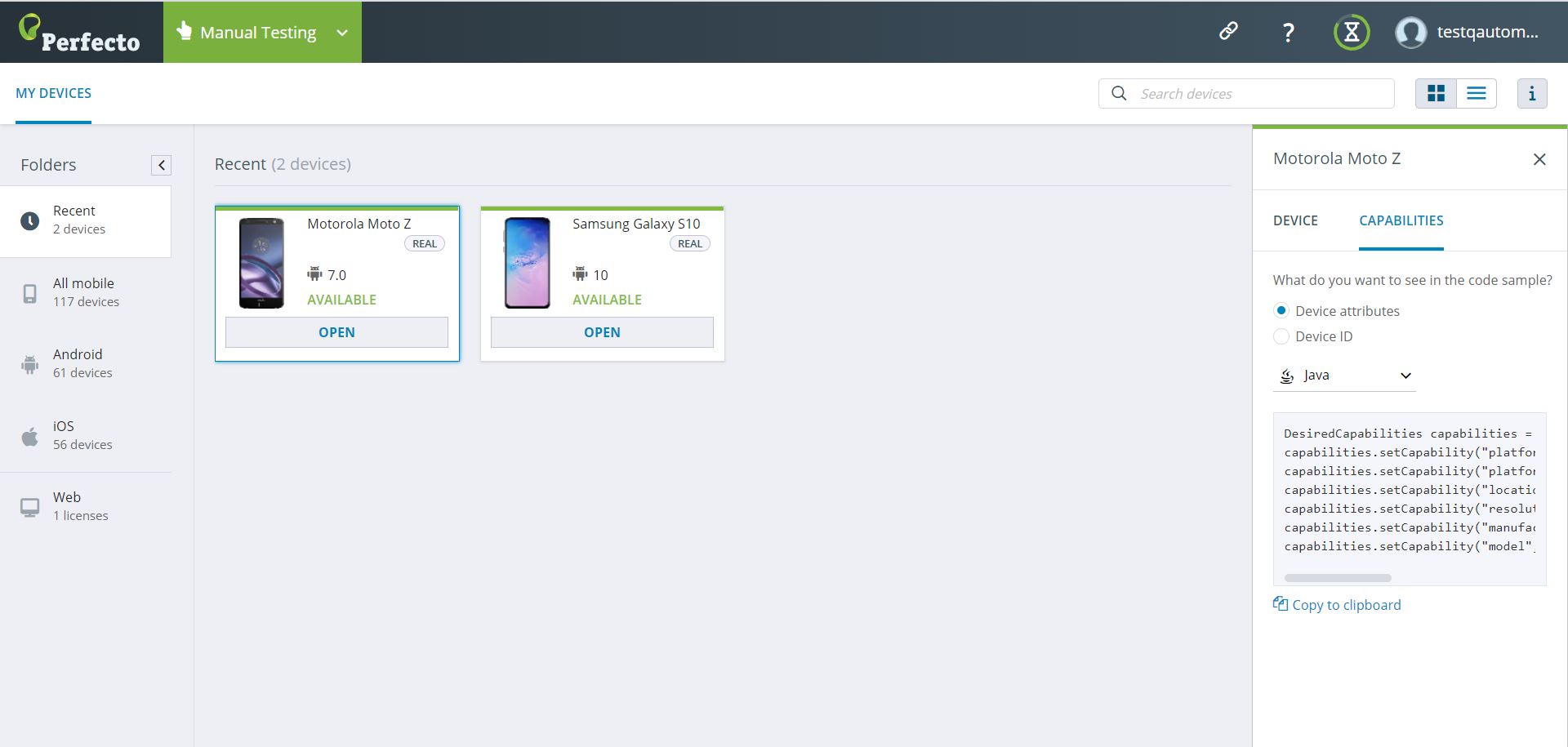Switch to the CAPABILITIES tab

coord(1401,220)
